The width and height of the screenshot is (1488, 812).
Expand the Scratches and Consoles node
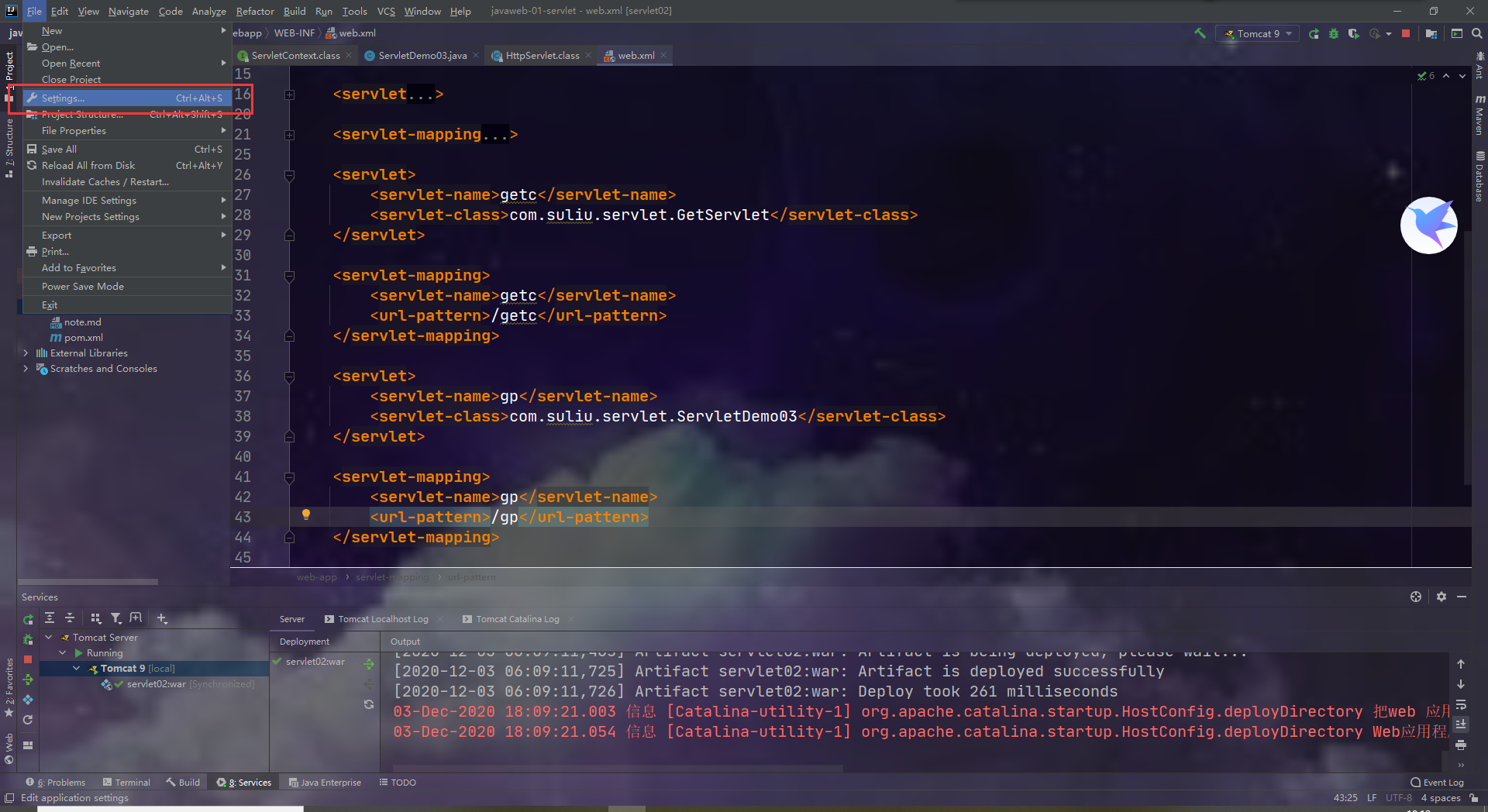(26, 369)
